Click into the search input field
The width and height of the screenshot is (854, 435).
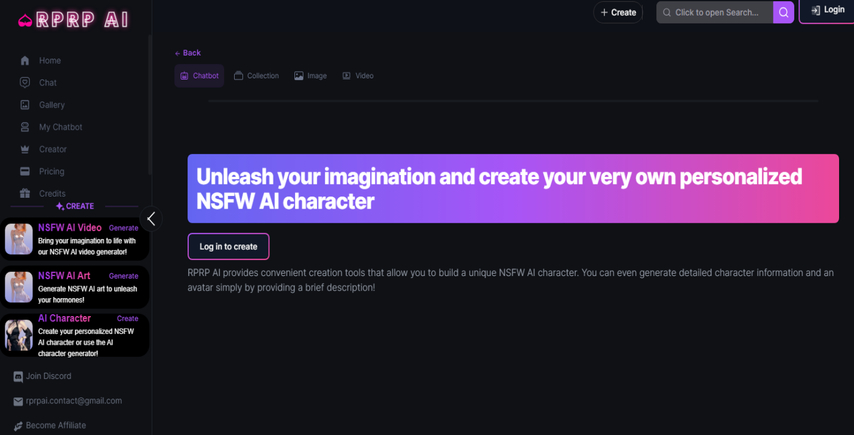(x=715, y=12)
